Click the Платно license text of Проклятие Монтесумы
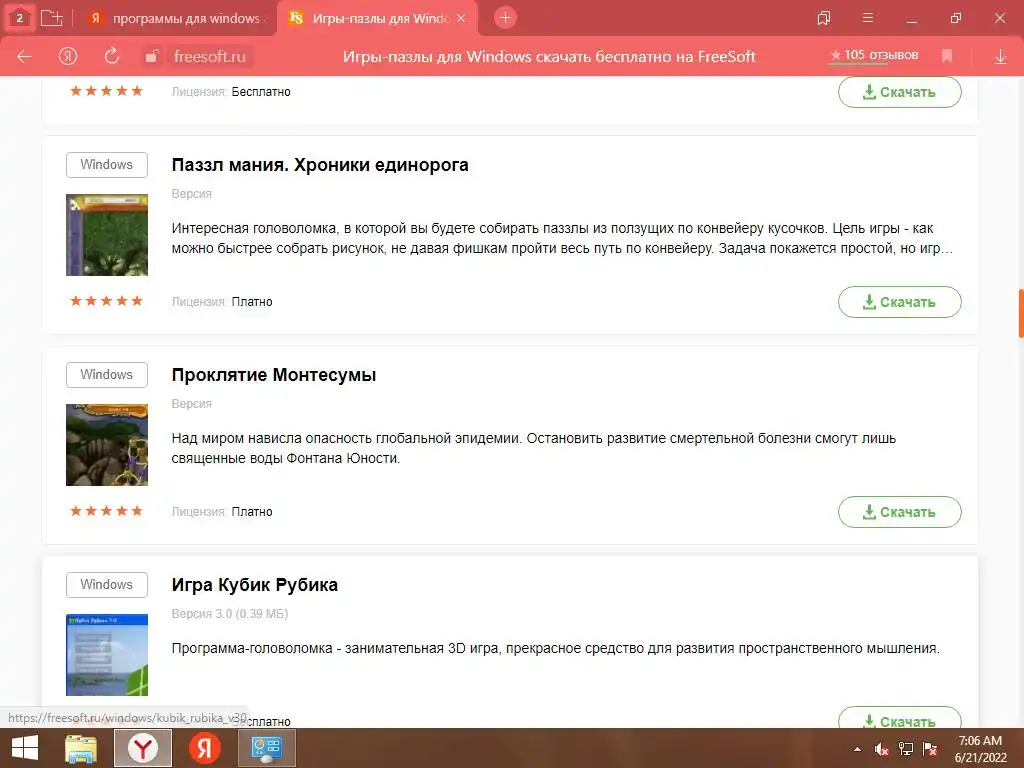The width and height of the screenshot is (1024, 768). [252, 512]
